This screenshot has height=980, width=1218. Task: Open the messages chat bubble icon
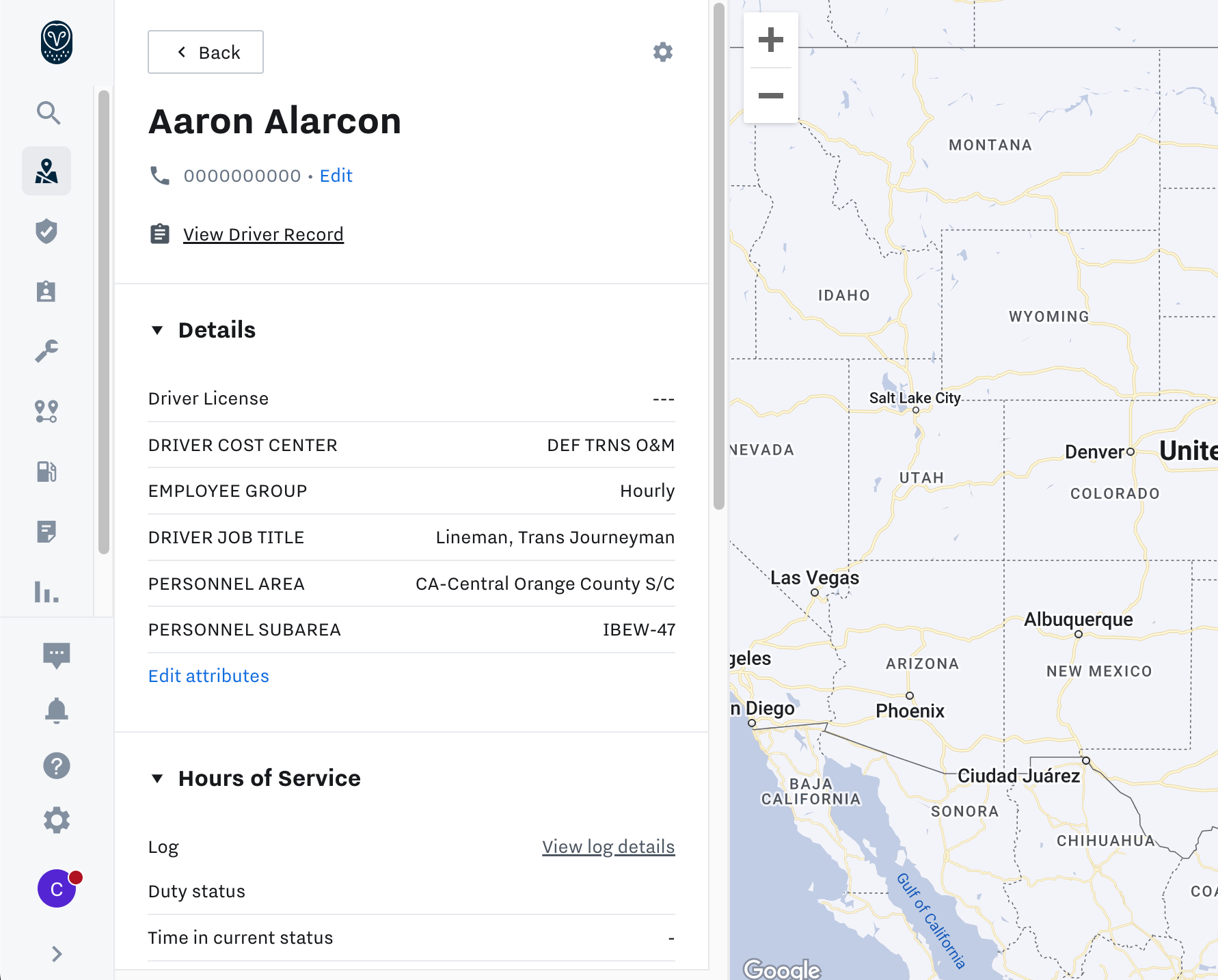click(x=57, y=655)
